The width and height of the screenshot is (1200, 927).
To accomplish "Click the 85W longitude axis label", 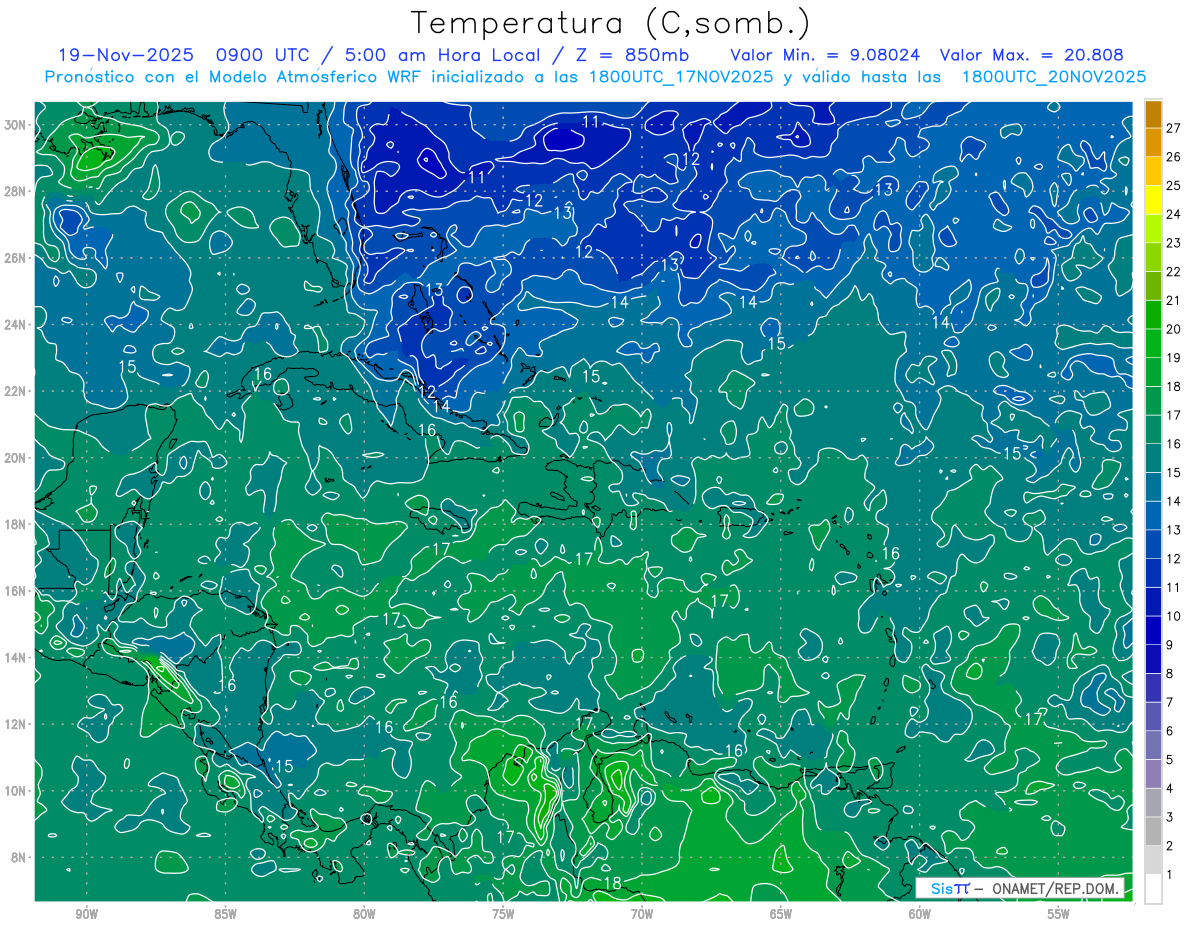I will tap(225, 914).
